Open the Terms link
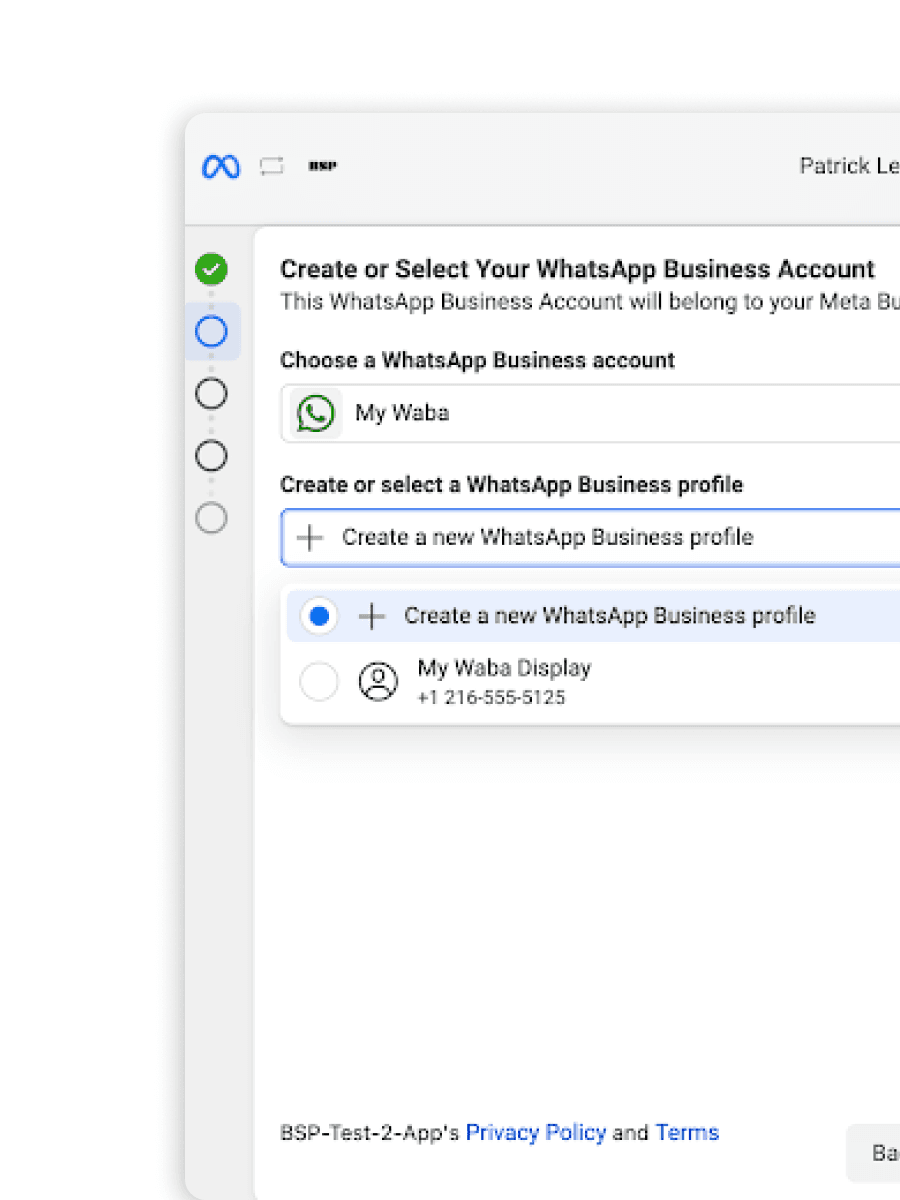Viewport: 900px width, 1200px height. click(687, 1133)
